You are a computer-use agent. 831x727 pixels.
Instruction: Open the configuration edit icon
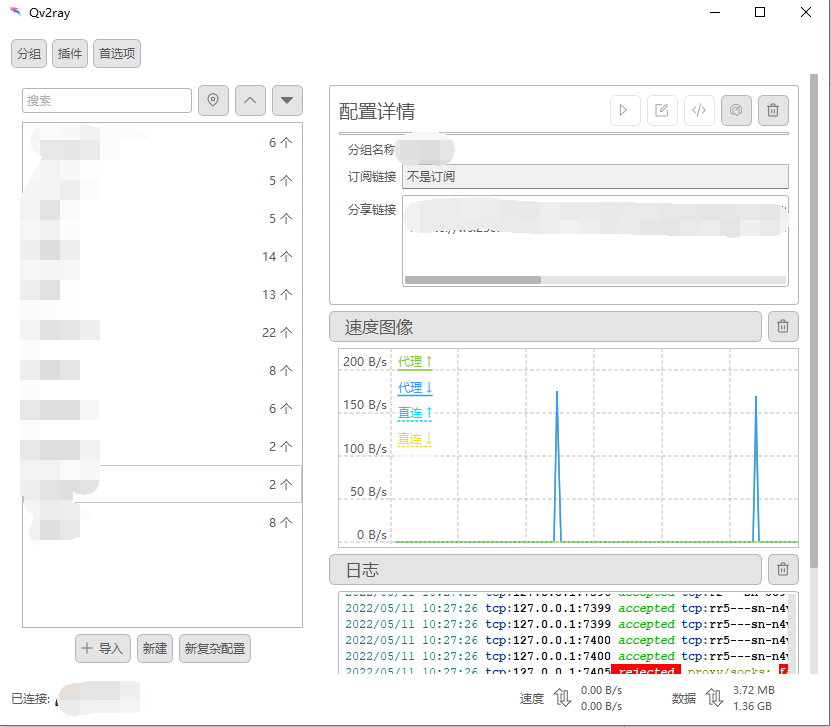tap(662, 110)
